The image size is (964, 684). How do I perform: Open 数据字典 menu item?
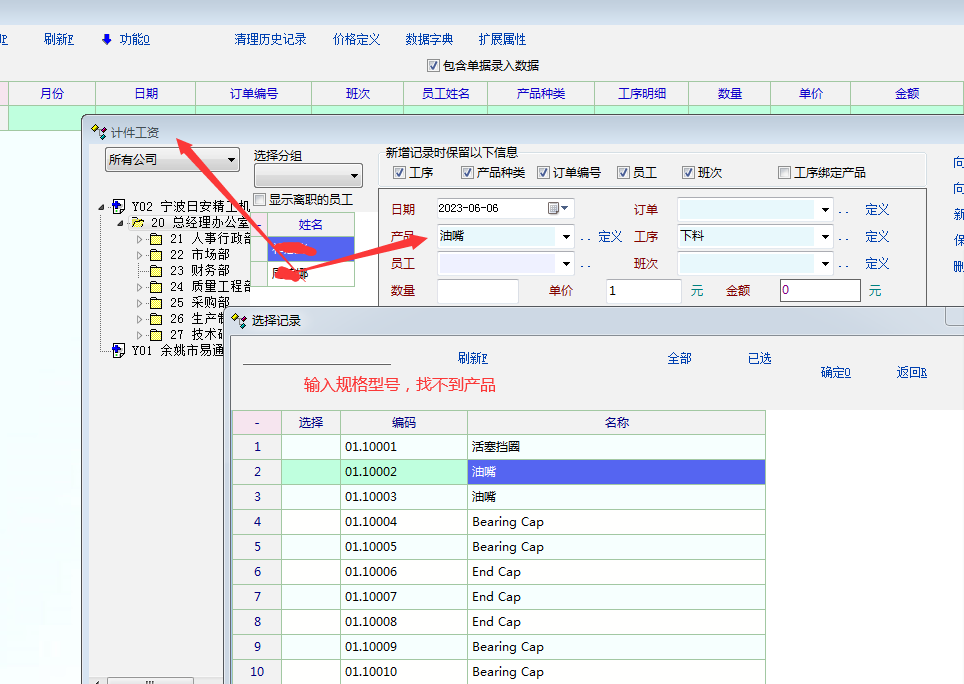[x=429, y=40]
